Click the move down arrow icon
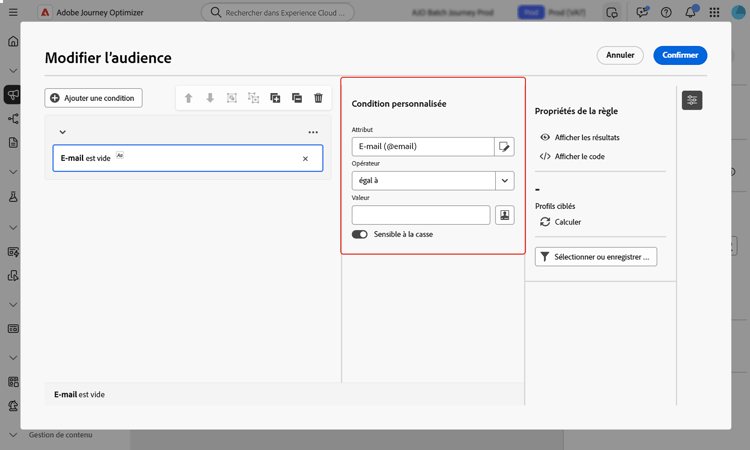The width and height of the screenshot is (750, 450). (x=210, y=98)
